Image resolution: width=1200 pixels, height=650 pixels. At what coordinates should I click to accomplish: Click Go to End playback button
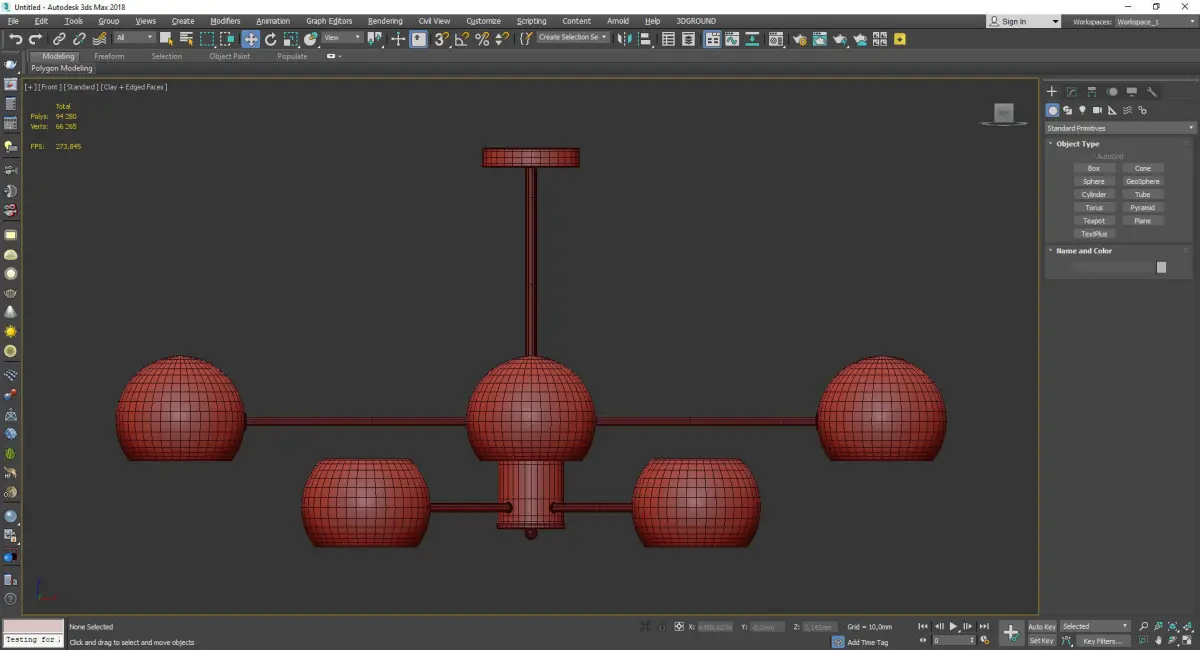tap(984, 626)
